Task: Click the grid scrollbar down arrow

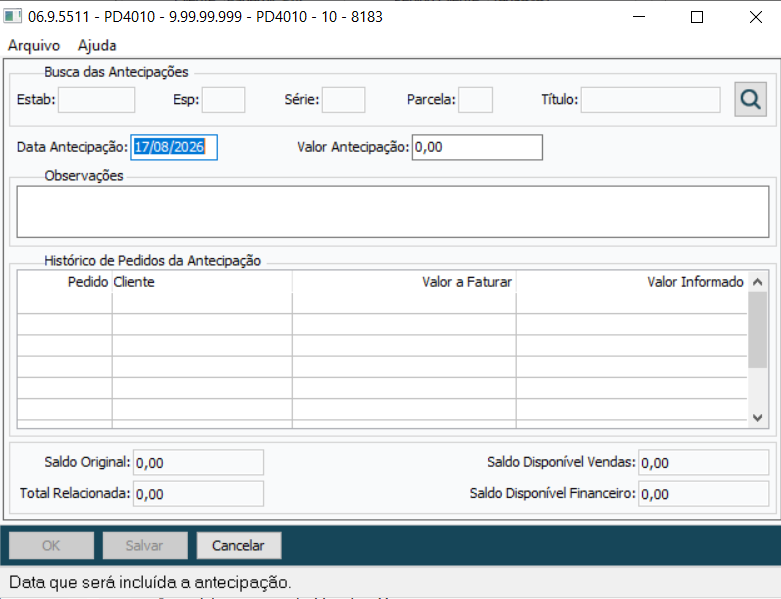Action: point(758,418)
